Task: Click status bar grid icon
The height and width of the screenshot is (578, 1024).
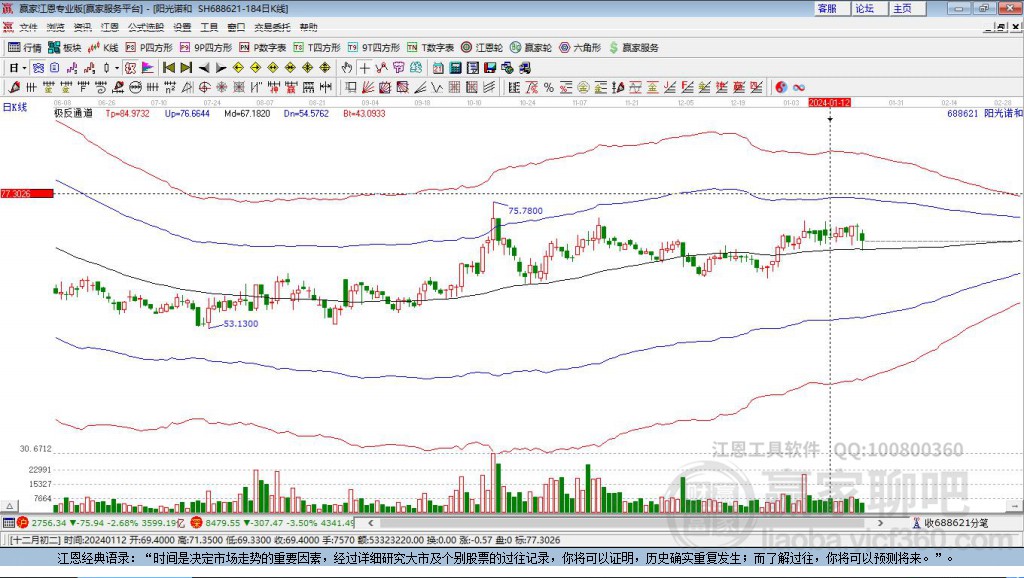Action: (x=8, y=523)
